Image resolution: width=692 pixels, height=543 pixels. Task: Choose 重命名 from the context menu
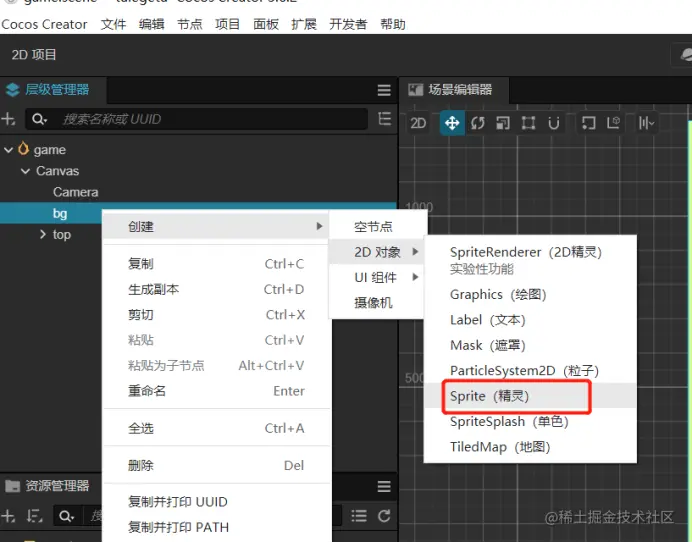coord(216,391)
